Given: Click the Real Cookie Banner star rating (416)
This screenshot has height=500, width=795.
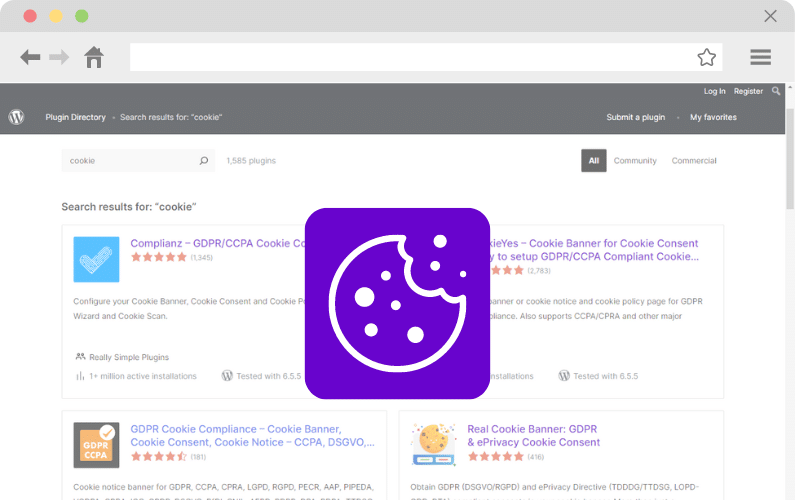Looking at the screenshot, I should (495, 456).
